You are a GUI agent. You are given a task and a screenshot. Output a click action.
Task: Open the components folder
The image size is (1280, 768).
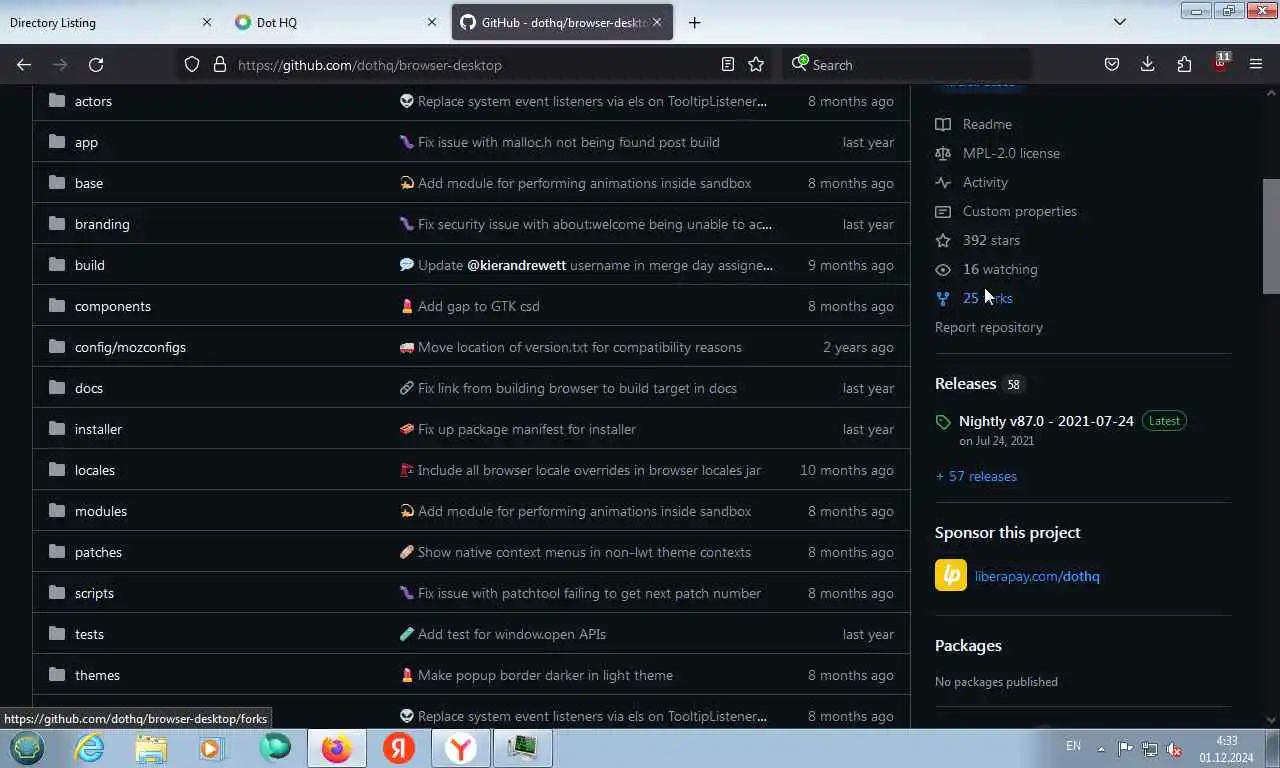coord(113,306)
